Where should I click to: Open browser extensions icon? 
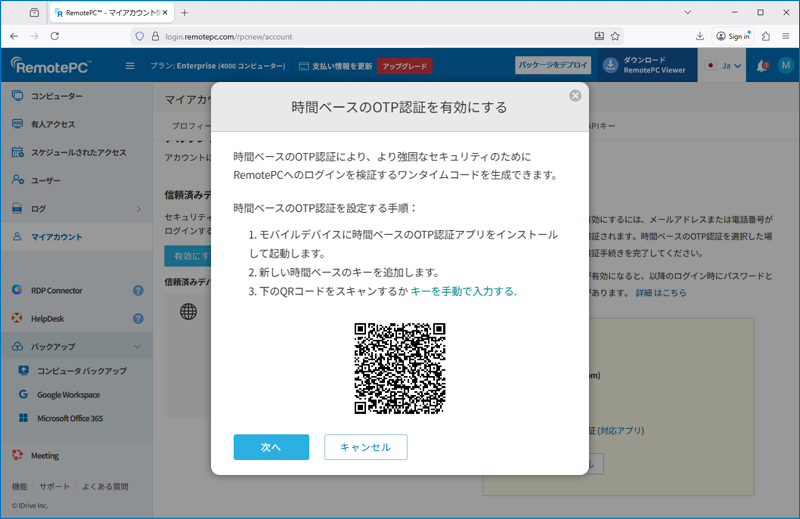pos(766,36)
